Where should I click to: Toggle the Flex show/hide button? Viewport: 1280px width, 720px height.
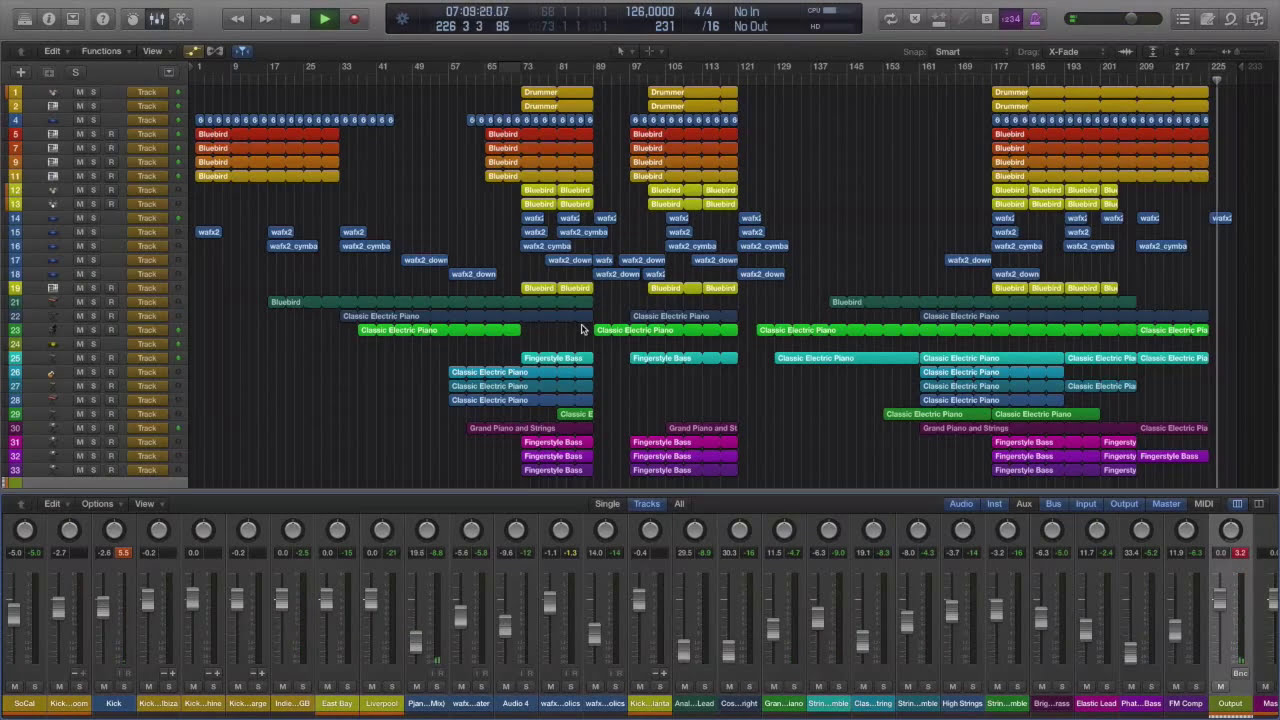tap(215, 51)
